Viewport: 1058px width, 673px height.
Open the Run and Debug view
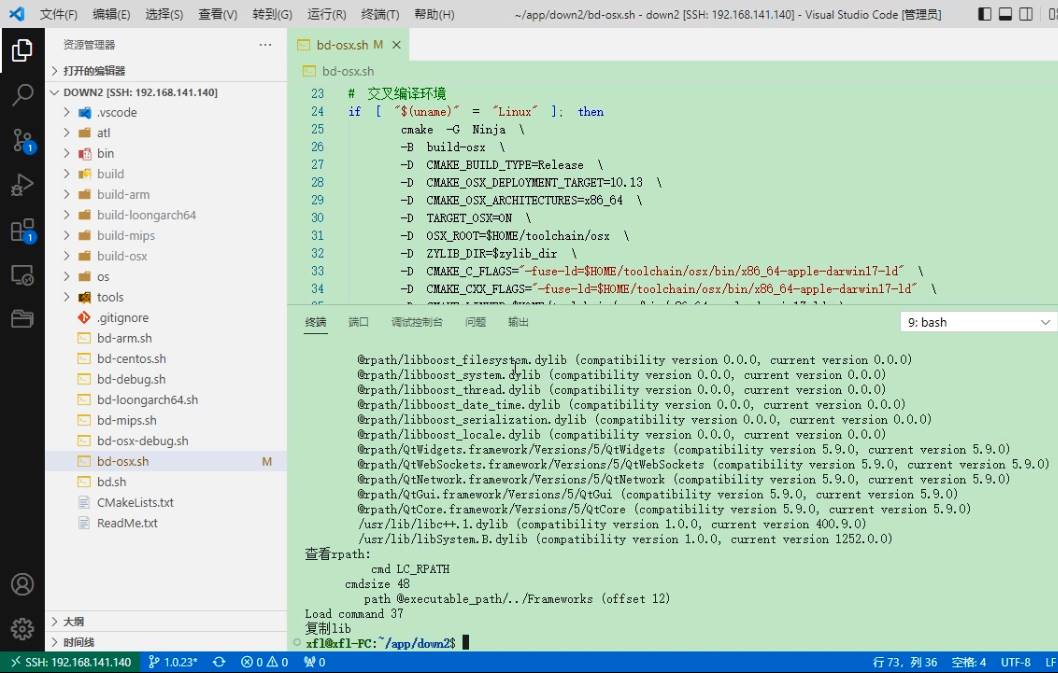coord(22,185)
